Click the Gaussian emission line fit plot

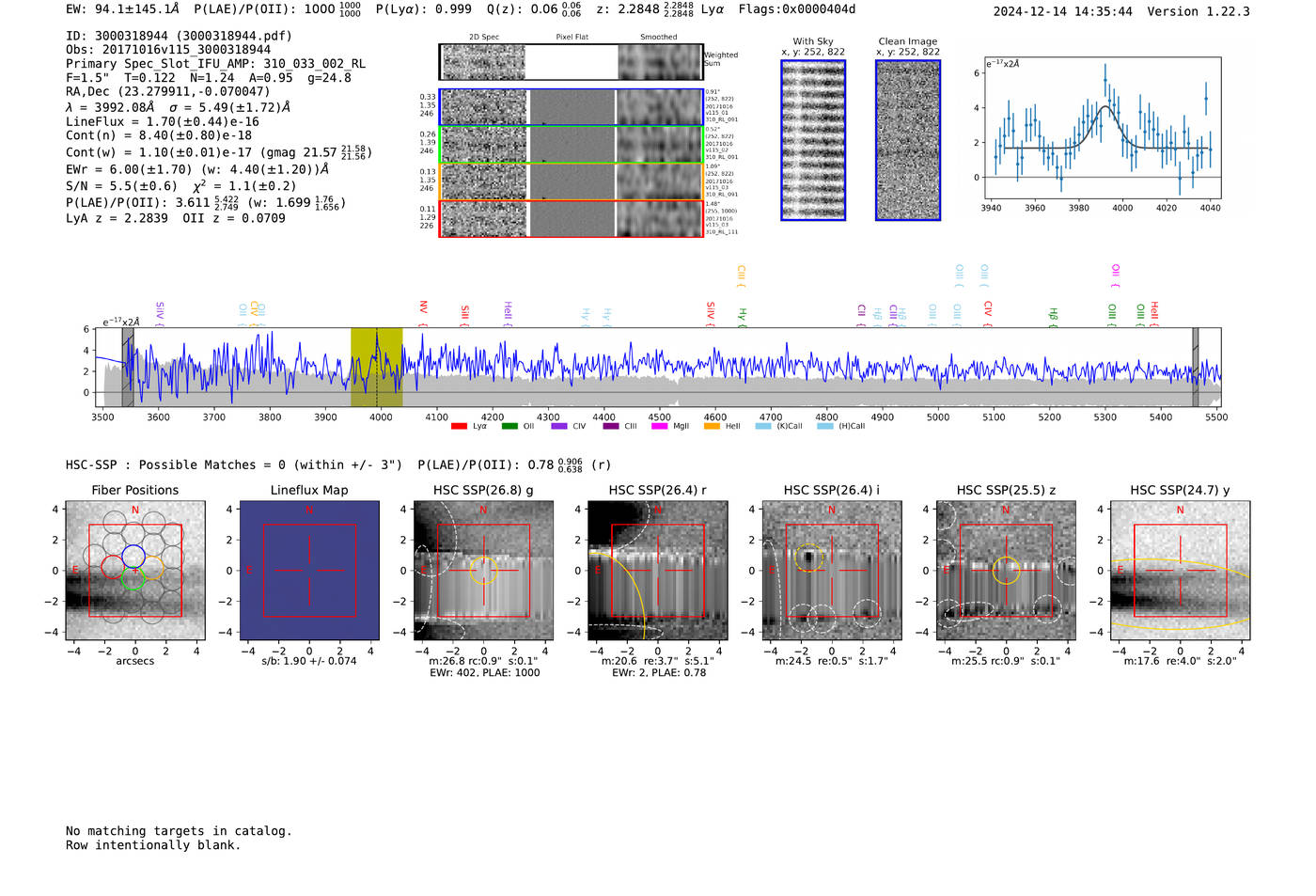coord(1102,128)
